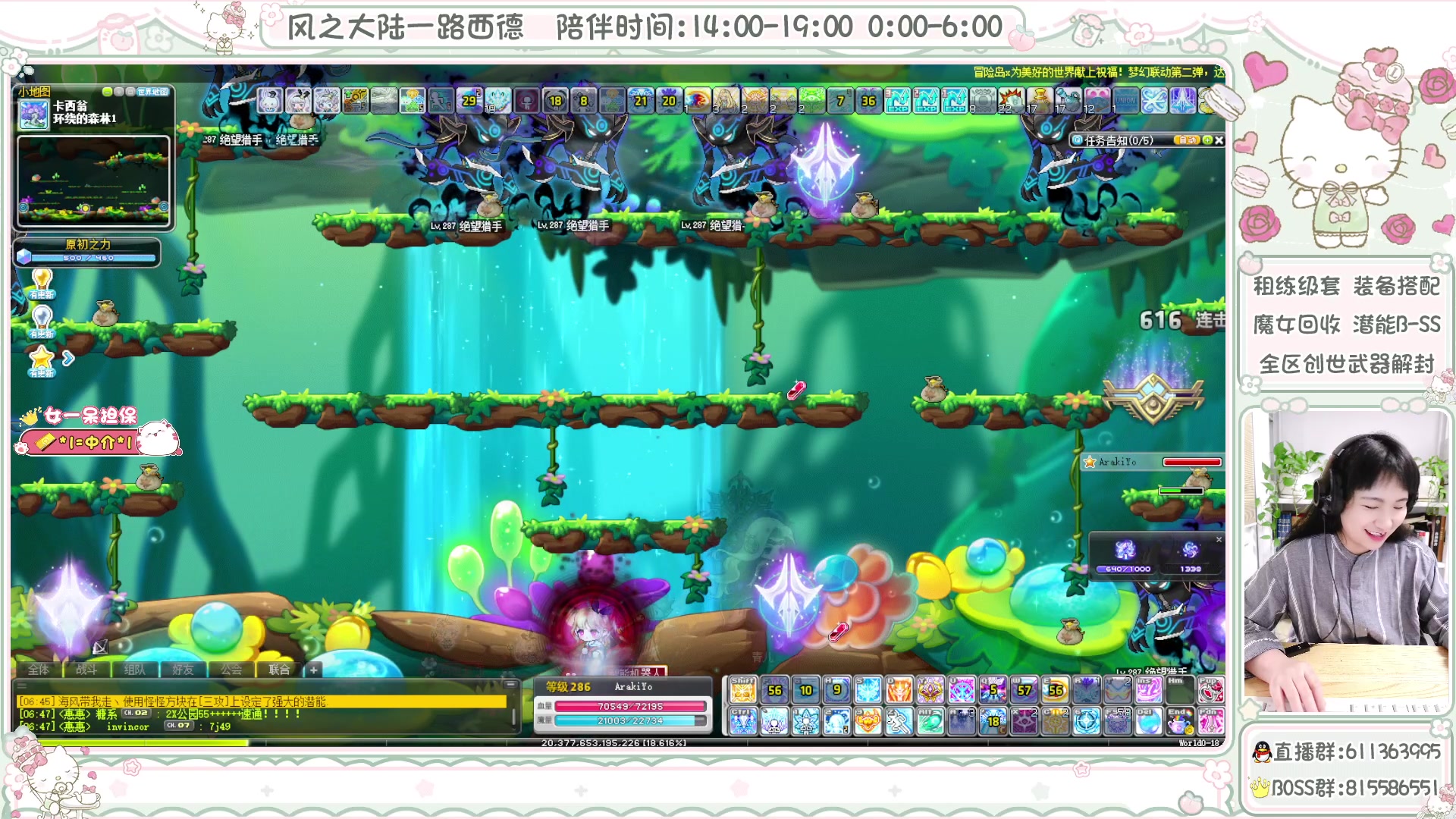The height and width of the screenshot is (819, 1456).
Task: Click the Pup-key red potion slot
Action: [1211, 690]
